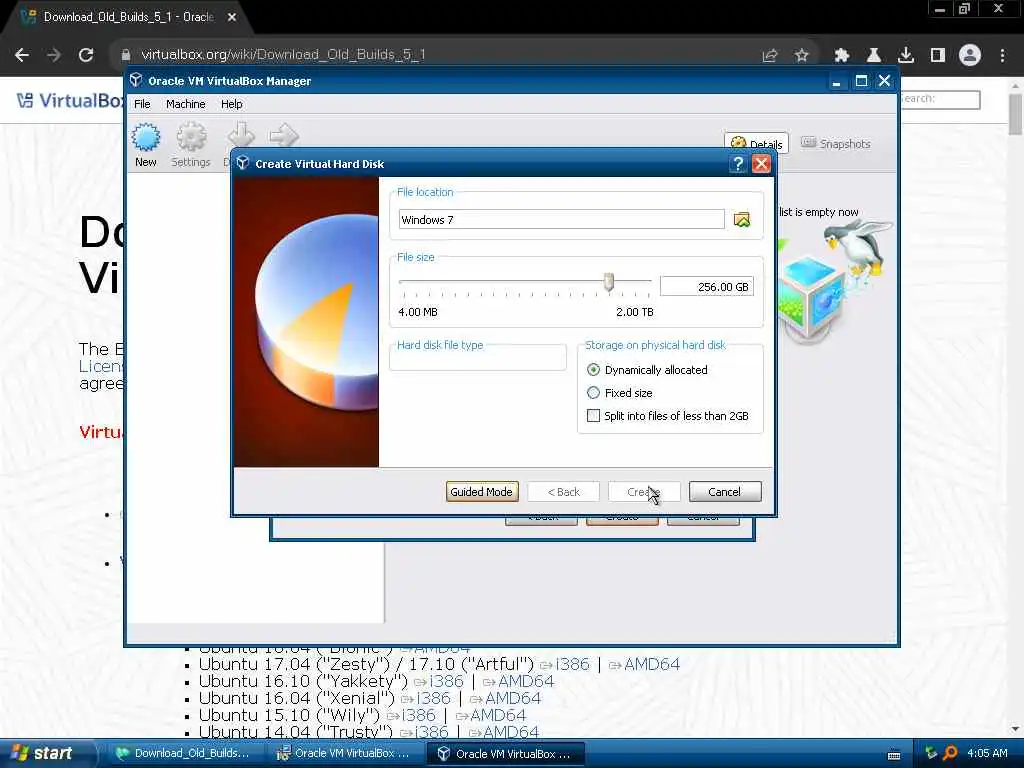This screenshot has height=768, width=1024.
Task: Click the 4:05 AM clock
Action: [x=987, y=753]
